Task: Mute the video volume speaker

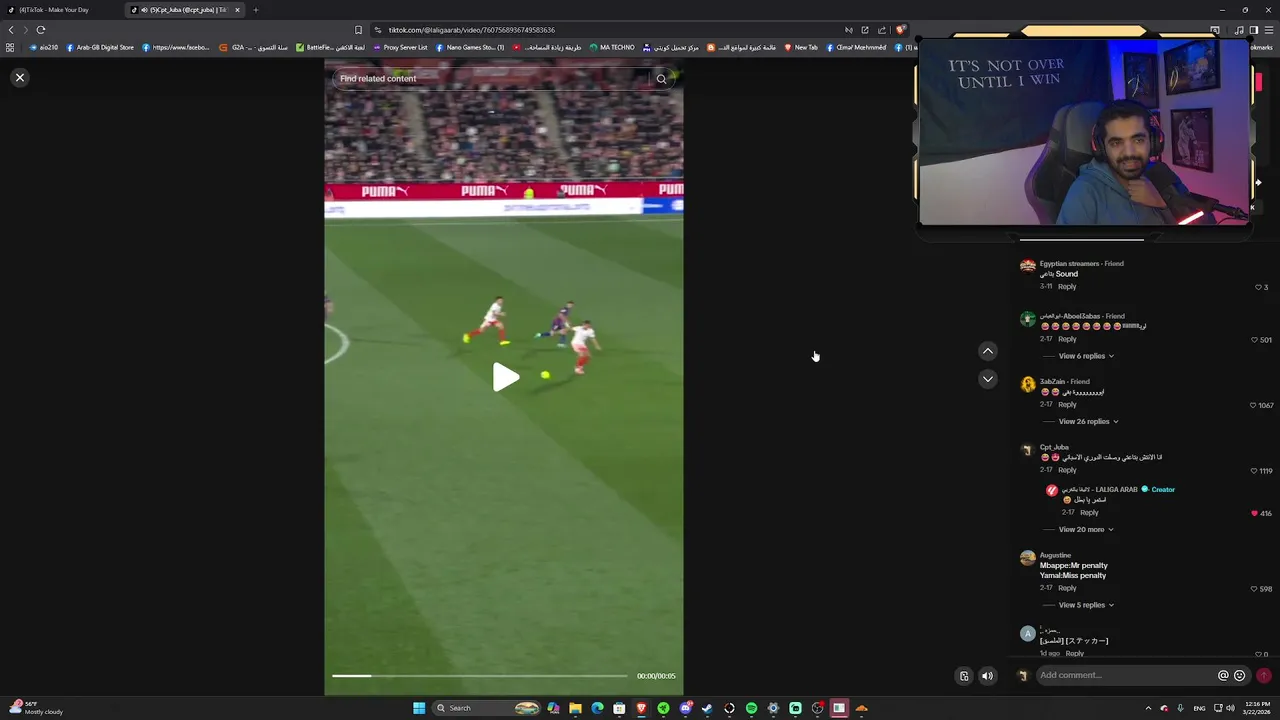Action: 987,676
